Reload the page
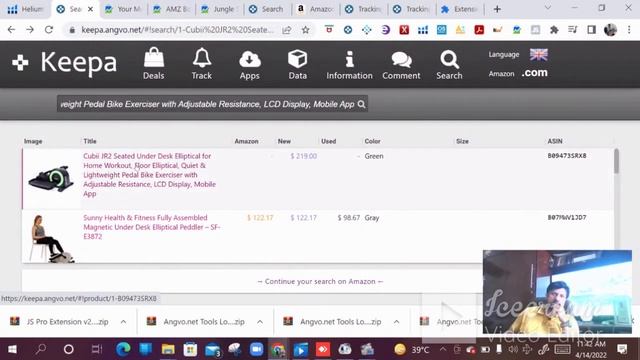The image size is (640, 360). point(49,29)
